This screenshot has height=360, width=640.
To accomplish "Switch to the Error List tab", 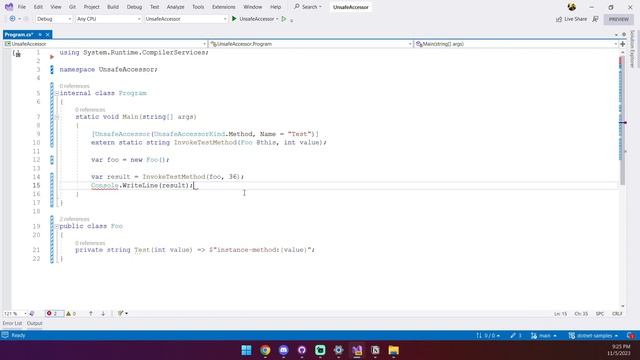I will pos(12,323).
